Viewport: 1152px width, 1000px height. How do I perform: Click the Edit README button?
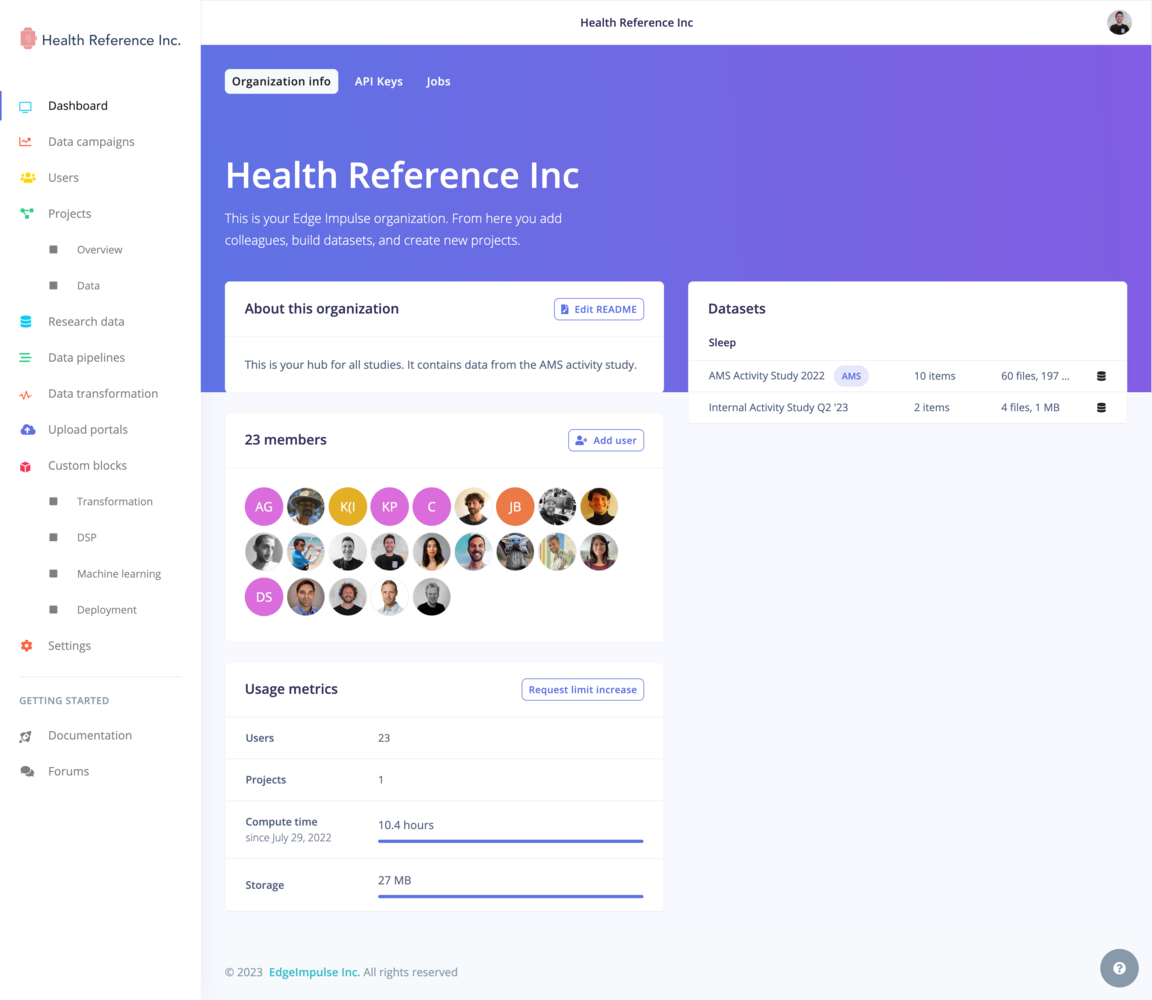(599, 309)
